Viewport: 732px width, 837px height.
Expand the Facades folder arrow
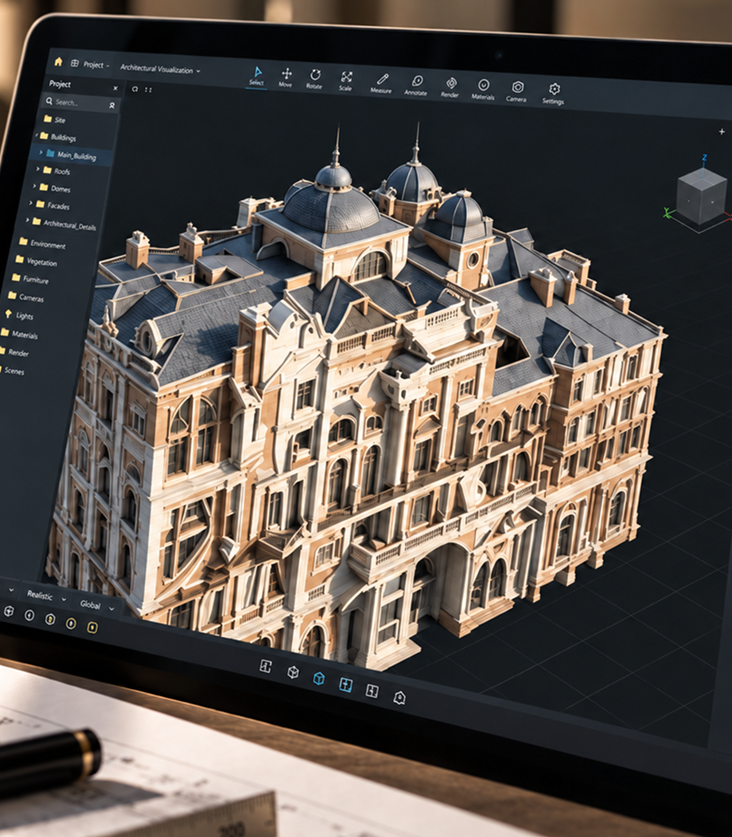tap(31, 203)
